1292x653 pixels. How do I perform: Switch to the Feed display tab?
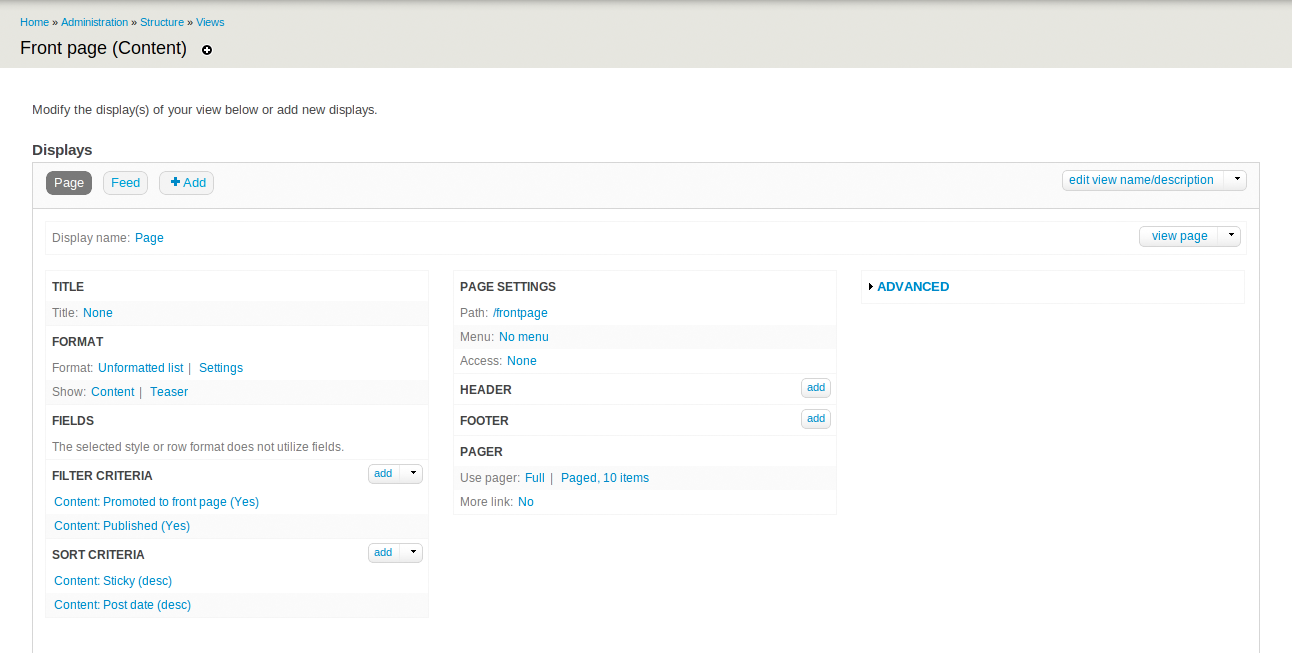(x=125, y=183)
